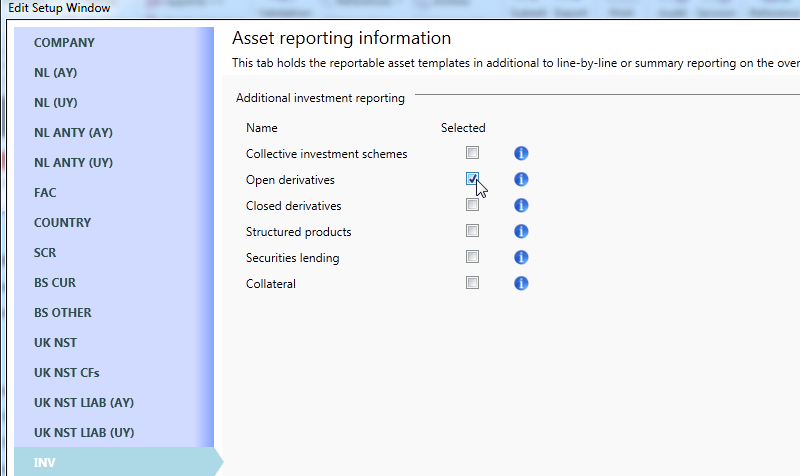Image resolution: width=800 pixels, height=476 pixels.
Task: Click the Collateral info icon
Action: coord(521,283)
